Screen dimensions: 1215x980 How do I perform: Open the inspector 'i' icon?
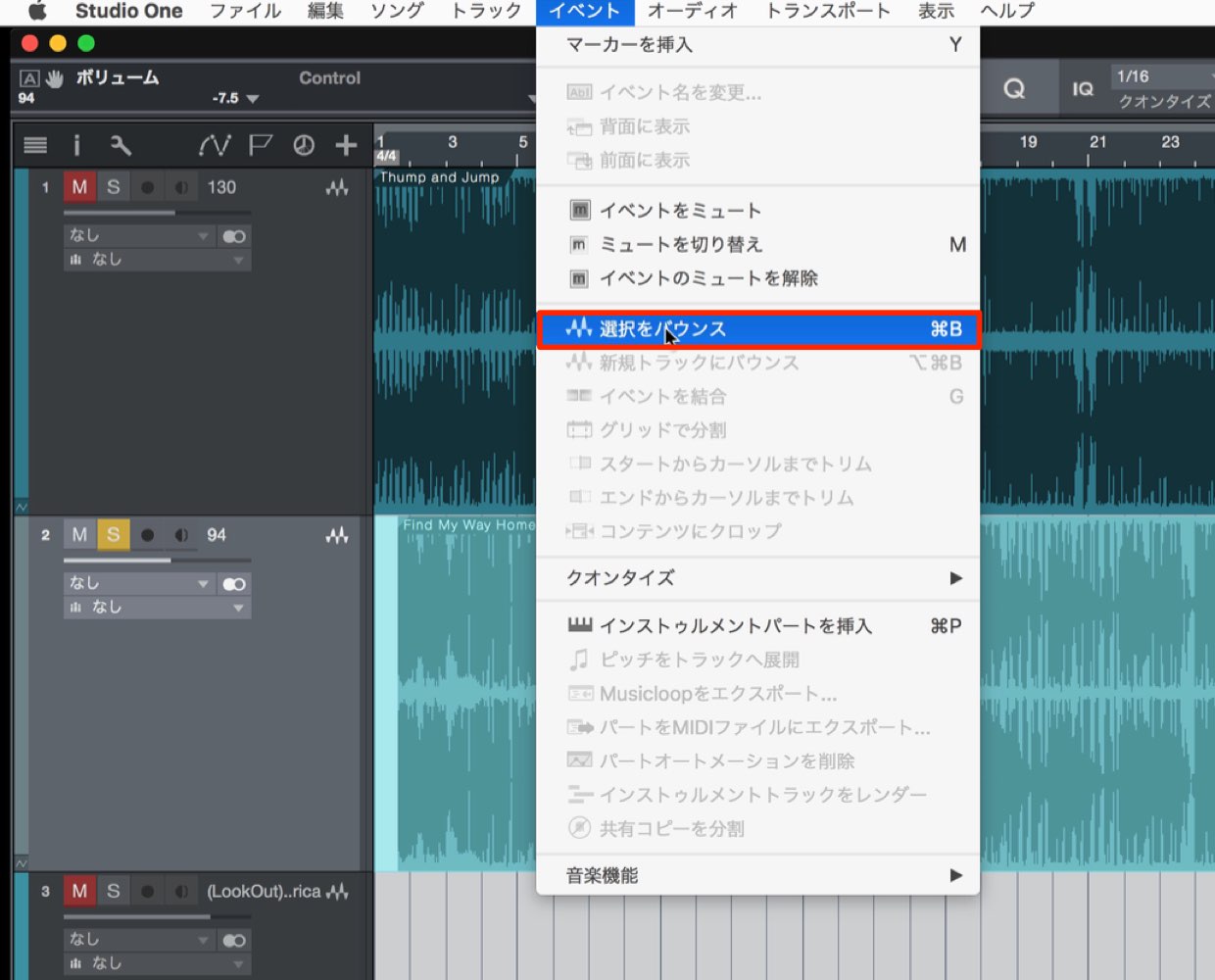(x=77, y=146)
